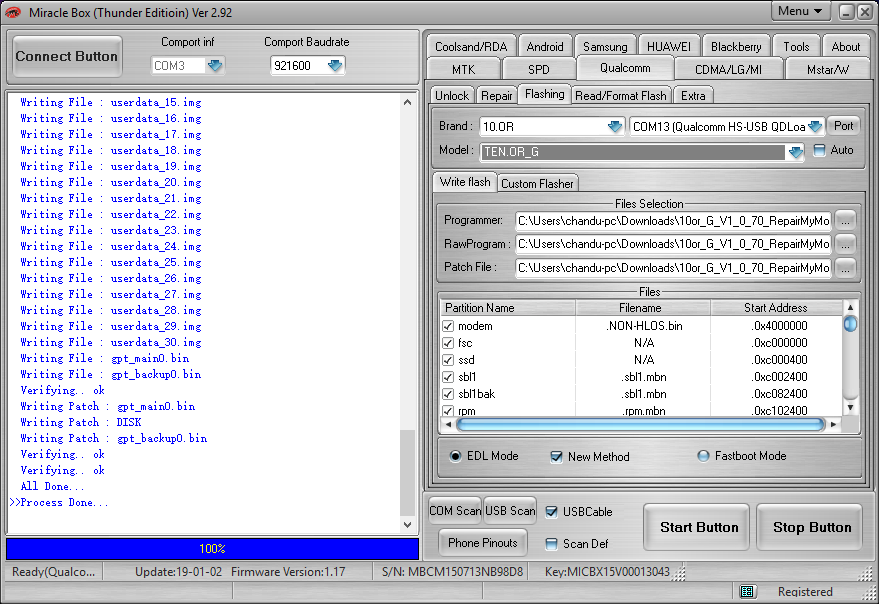The height and width of the screenshot is (604, 879).
Task: Click the status bar grid icon beside Registered
Action: click(x=746, y=591)
